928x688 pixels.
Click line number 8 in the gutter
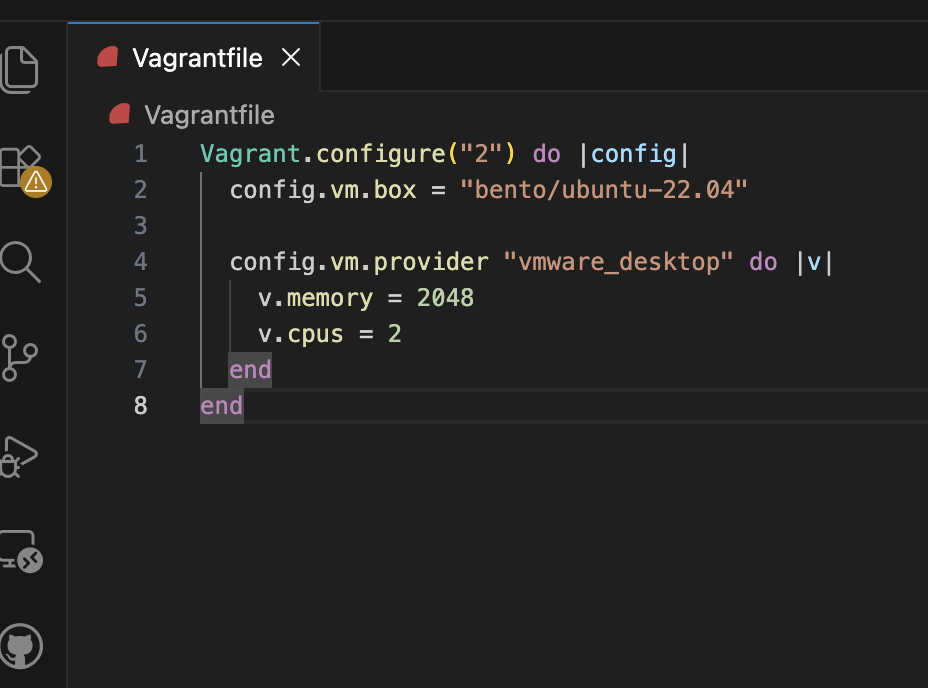(140, 405)
